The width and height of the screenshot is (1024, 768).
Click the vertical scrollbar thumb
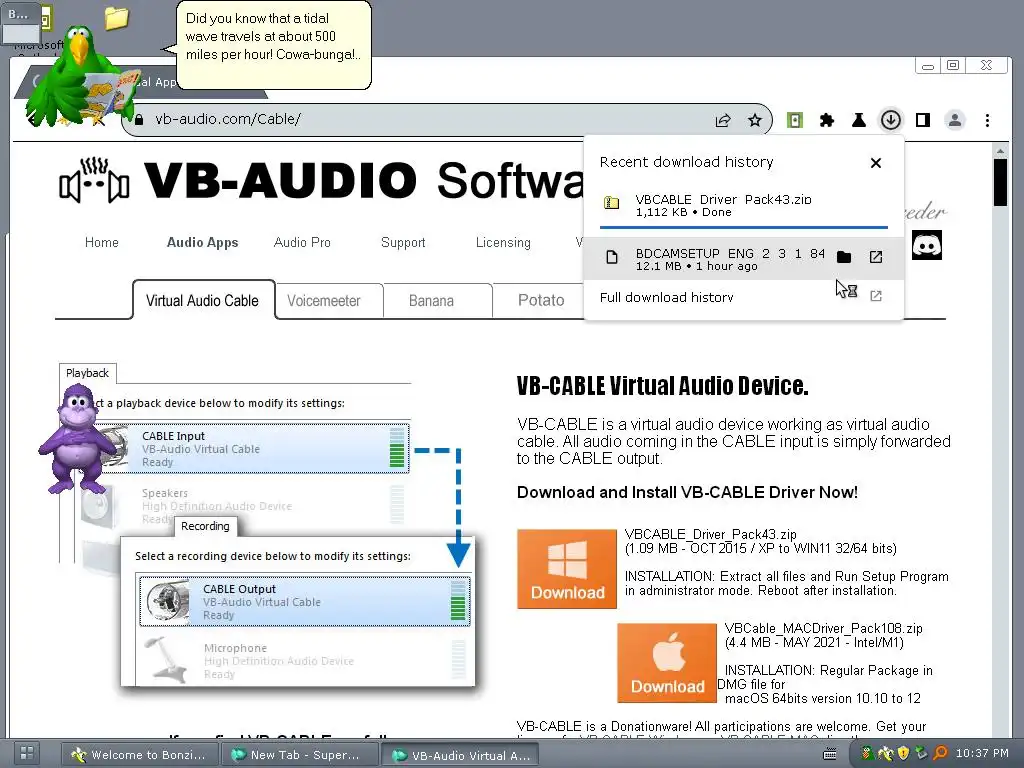[x=1000, y=183]
